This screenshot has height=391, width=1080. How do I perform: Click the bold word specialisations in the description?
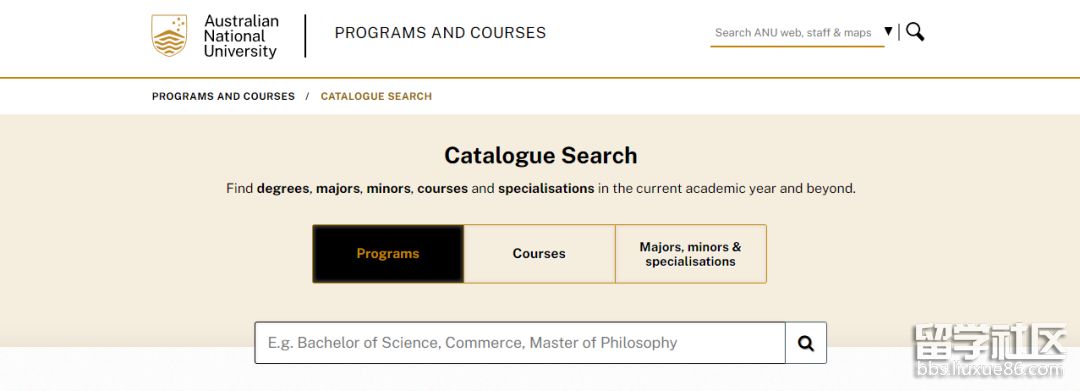coord(546,189)
